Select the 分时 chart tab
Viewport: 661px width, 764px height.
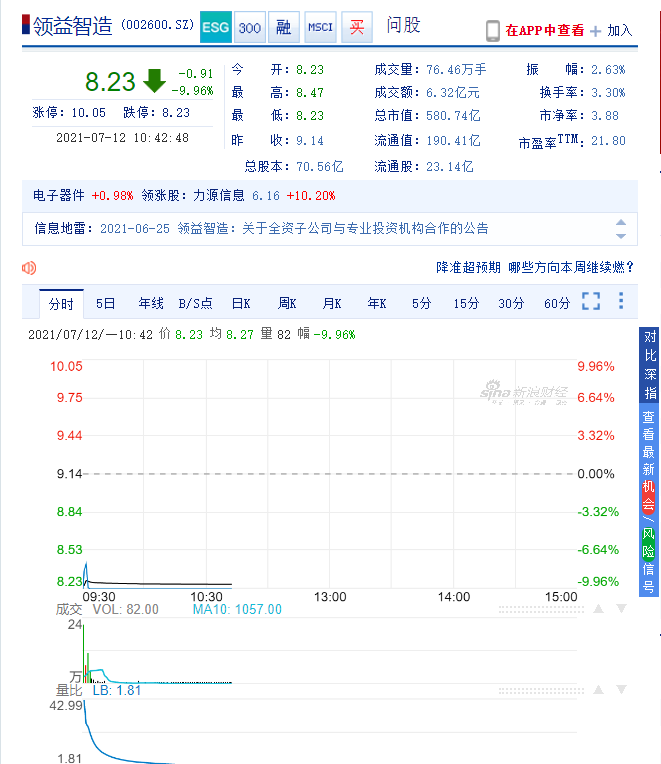coord(61,304)
